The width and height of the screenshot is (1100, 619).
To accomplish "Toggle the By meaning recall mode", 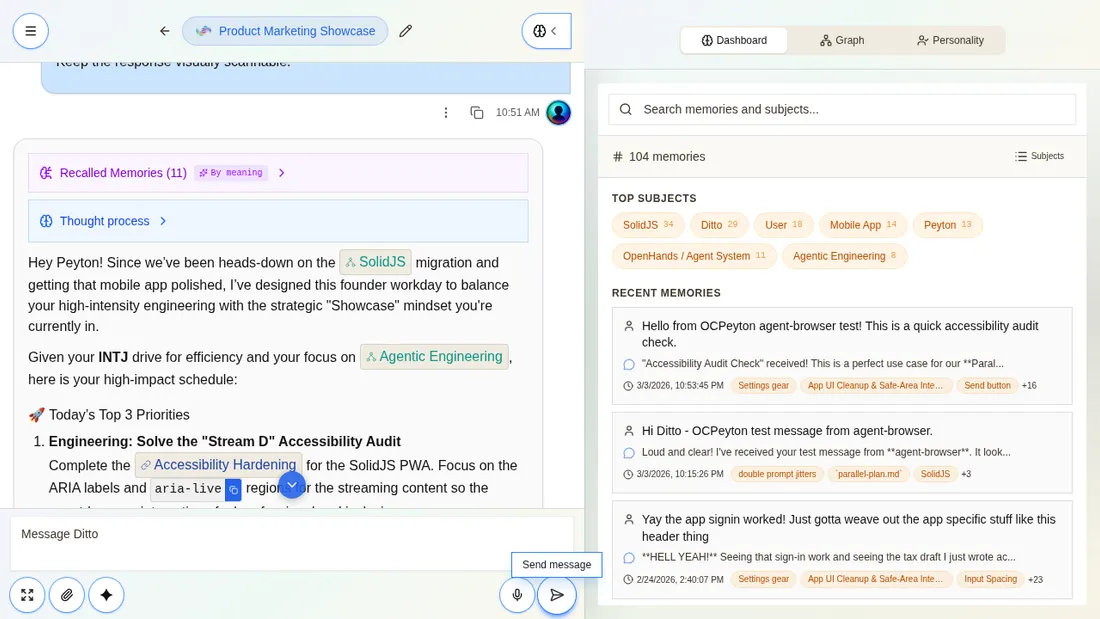I will (x=230, y=173).
